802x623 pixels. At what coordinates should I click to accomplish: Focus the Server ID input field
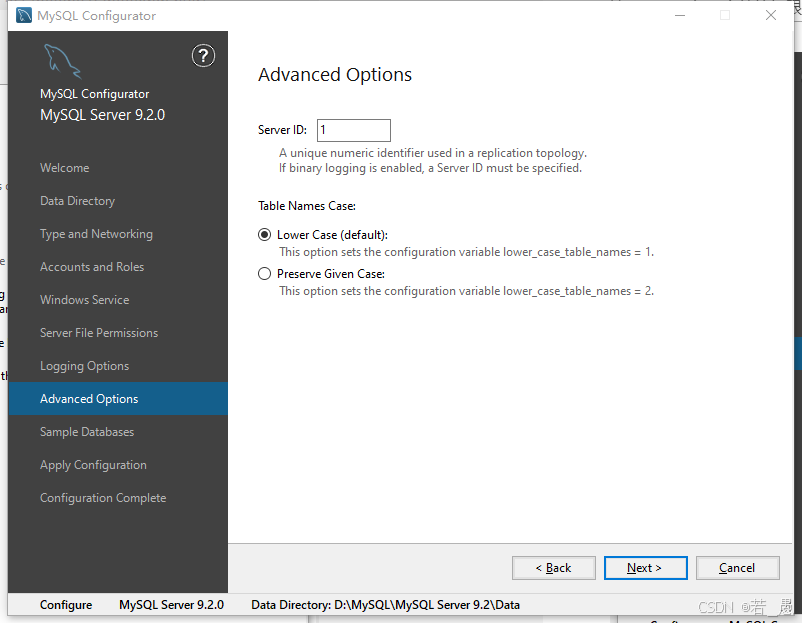[x=354, y=130]
